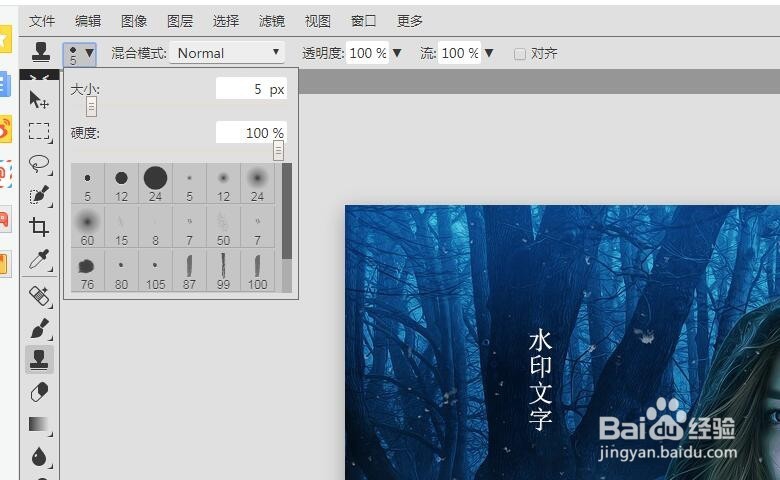Click the Clone Stamp icon in options bar
The image size is (780, 480).
41,52
